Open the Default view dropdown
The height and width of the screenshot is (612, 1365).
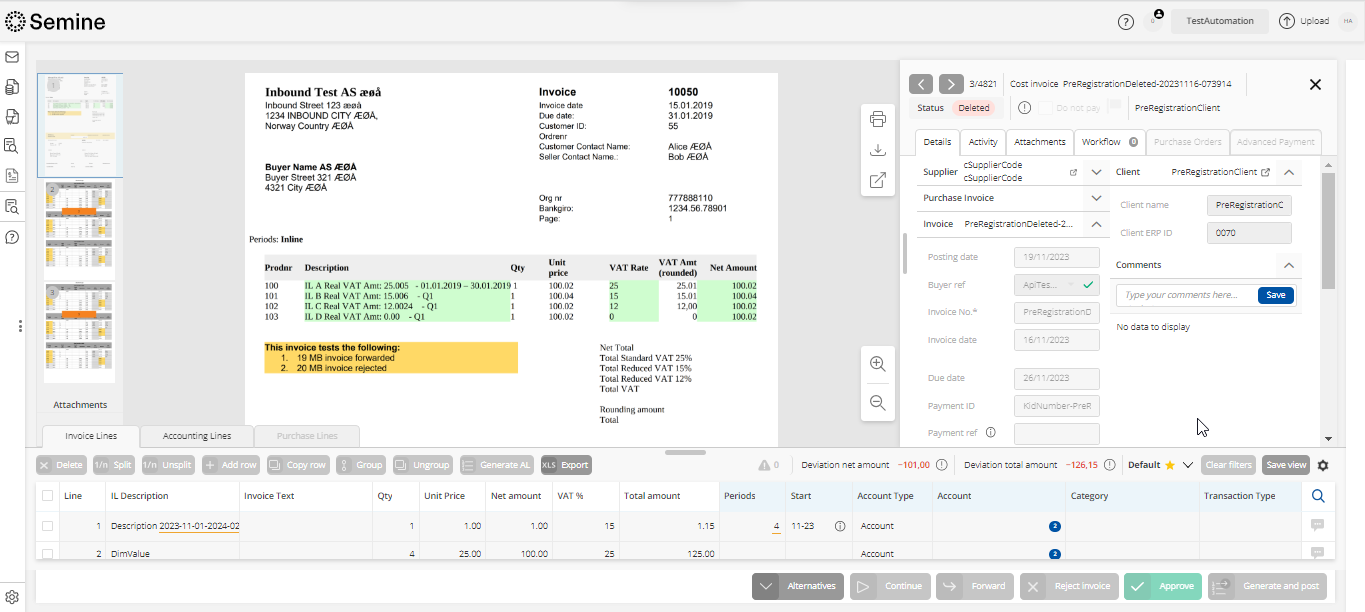click(x=1188, y=465)
